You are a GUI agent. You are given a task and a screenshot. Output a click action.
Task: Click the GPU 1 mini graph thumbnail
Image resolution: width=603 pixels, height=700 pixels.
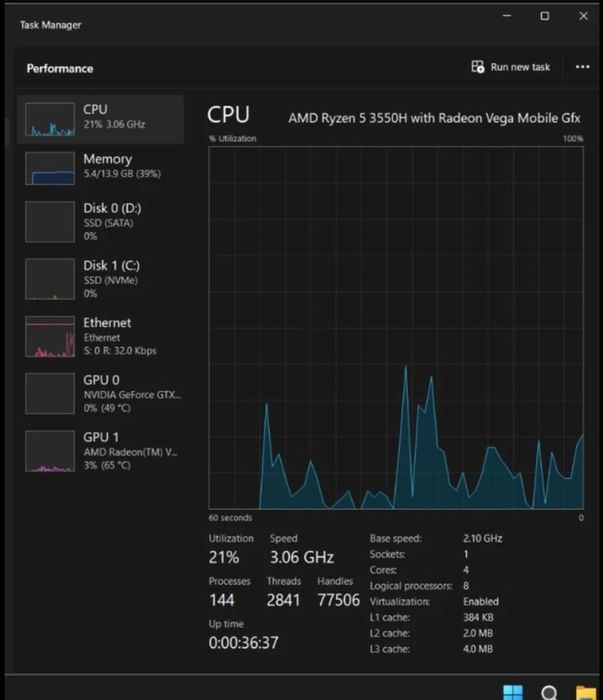pos(50,452)
